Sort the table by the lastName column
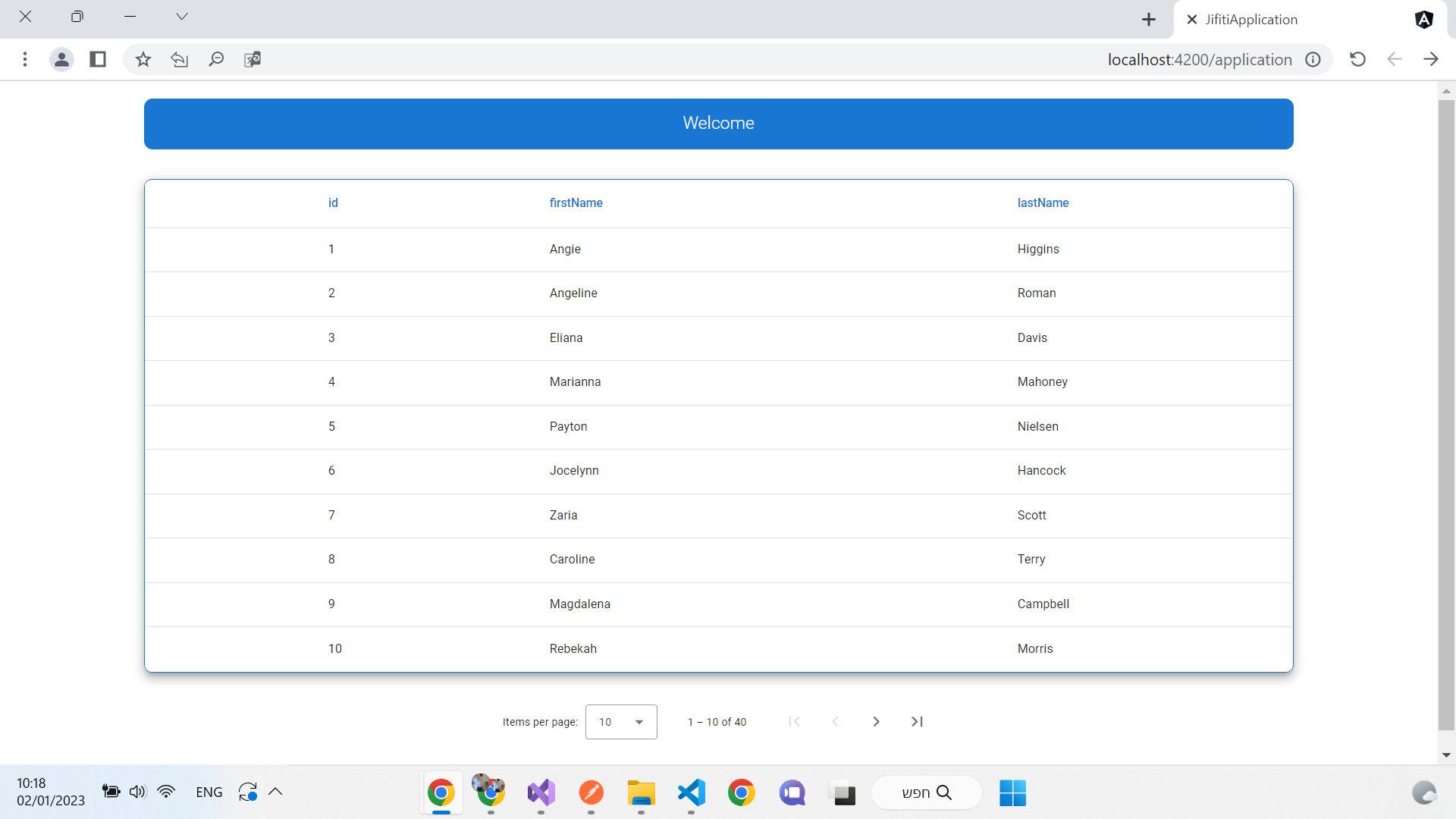The image size is (1456, 819). tap(1043, 202)
